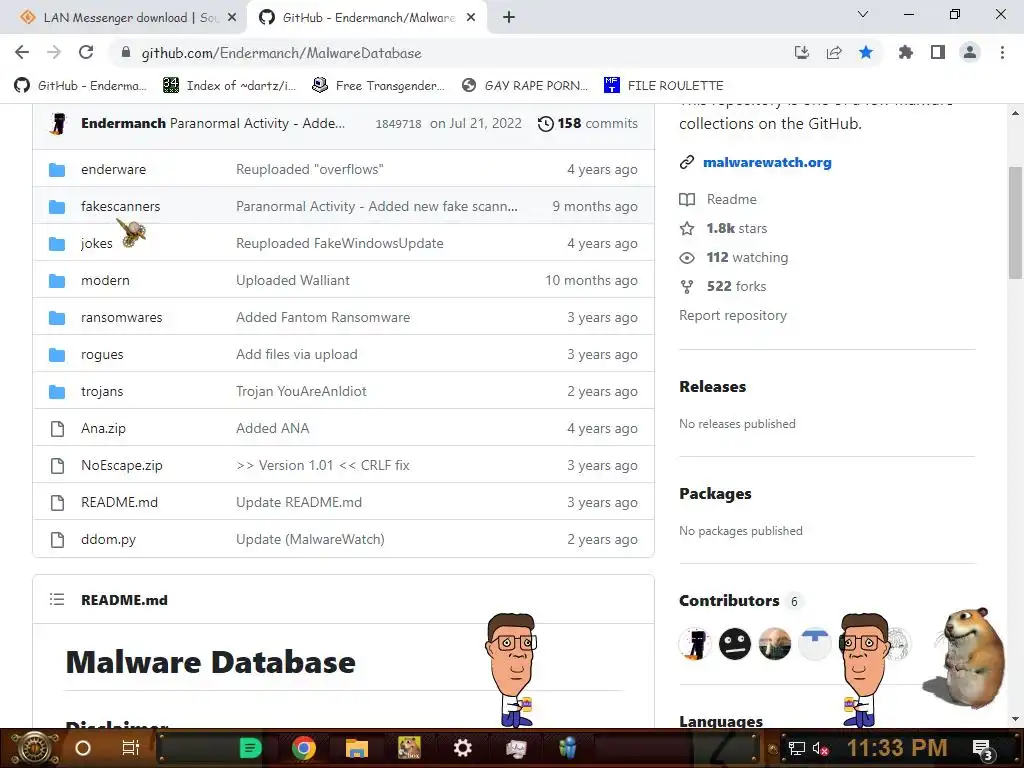Open the README.md outline list icon
The width and height of the screenshot is (1024, 768).
coord(57,600)
